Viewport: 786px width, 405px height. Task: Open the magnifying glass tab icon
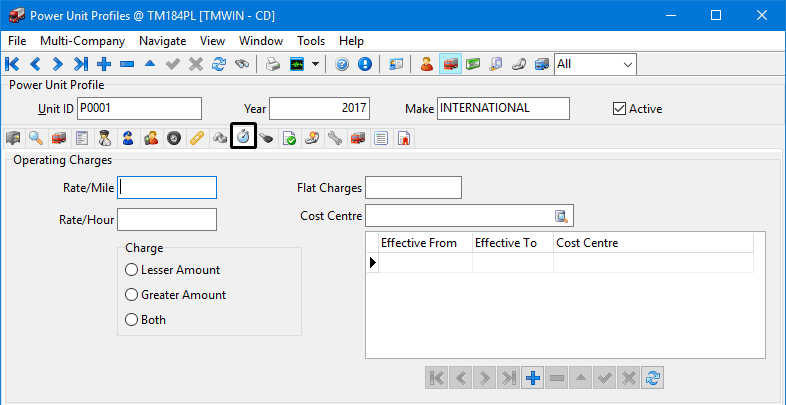36,138
